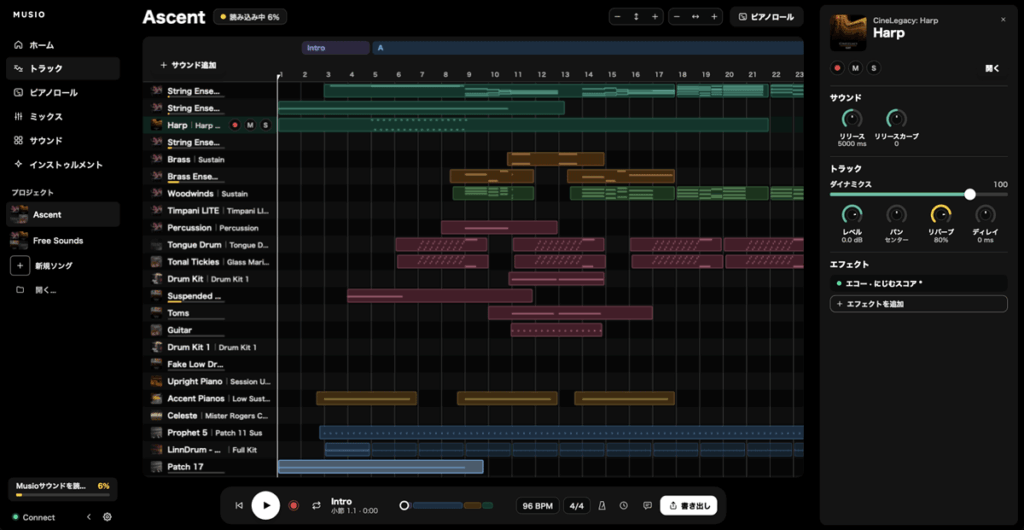Viewport: 1024px width, 530px height.
Task: Decrease vertical zoom with the minus button
Action: [618, 17]
